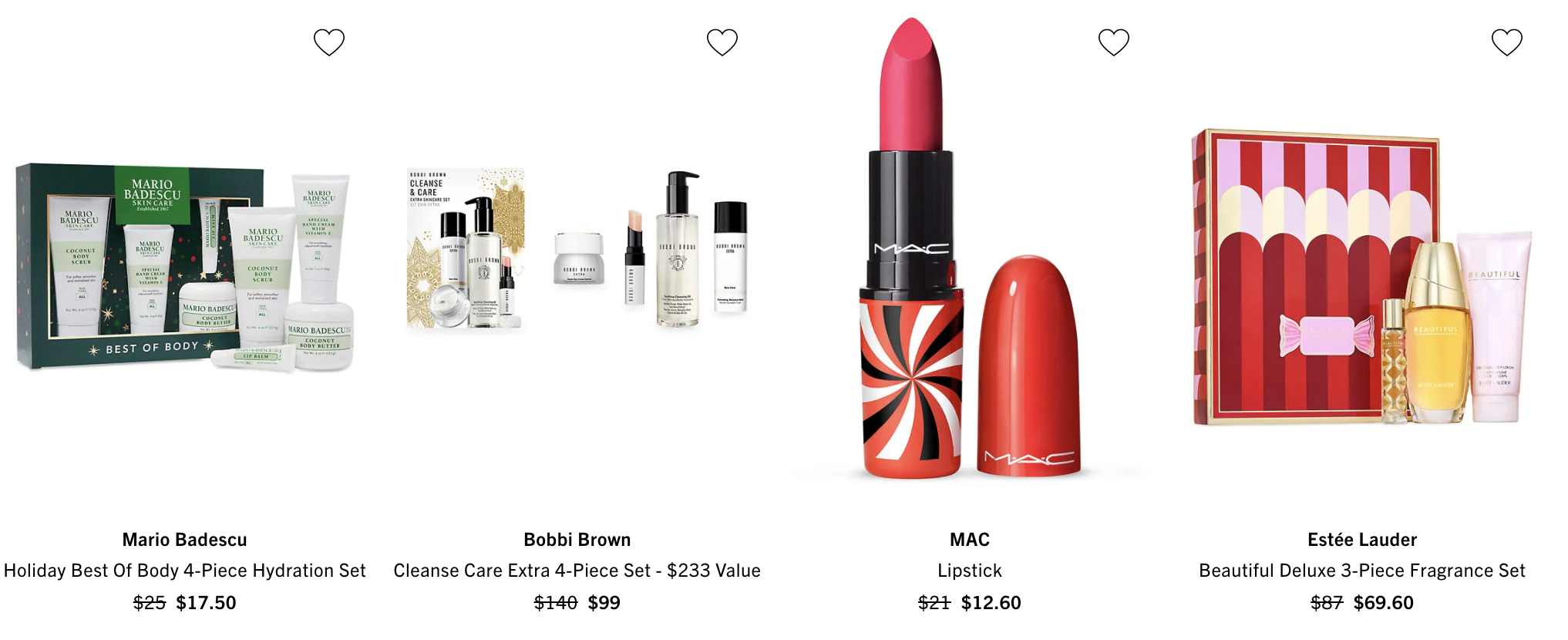Click the Mario Badescu brand name
This screenshot has height=640, width=1568.
185,540
